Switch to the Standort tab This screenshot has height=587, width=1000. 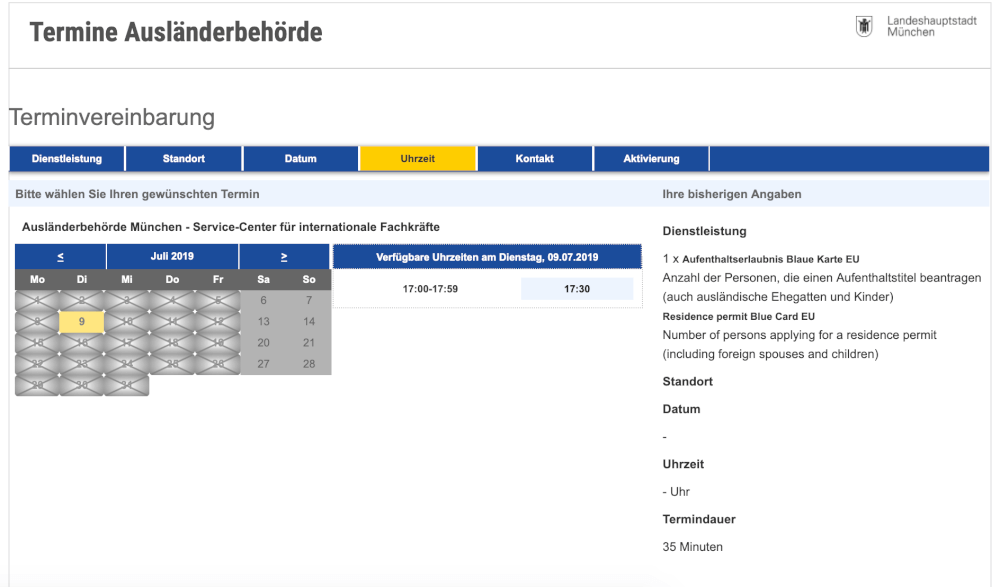tap(184, 159)
